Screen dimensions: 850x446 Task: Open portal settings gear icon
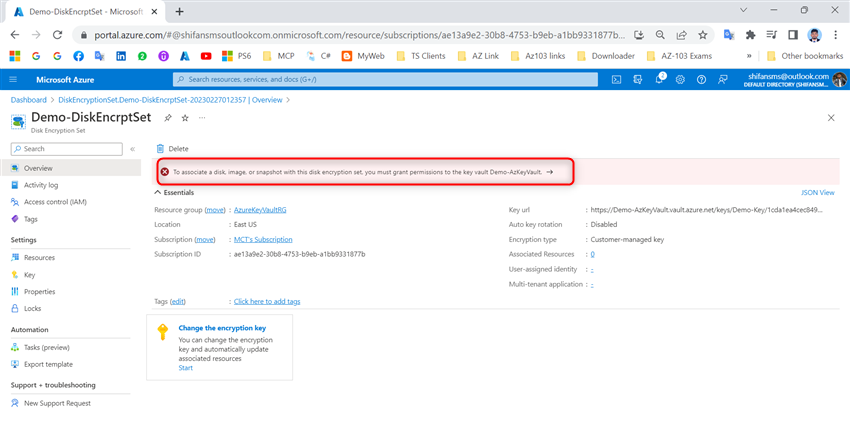(680, 79)
